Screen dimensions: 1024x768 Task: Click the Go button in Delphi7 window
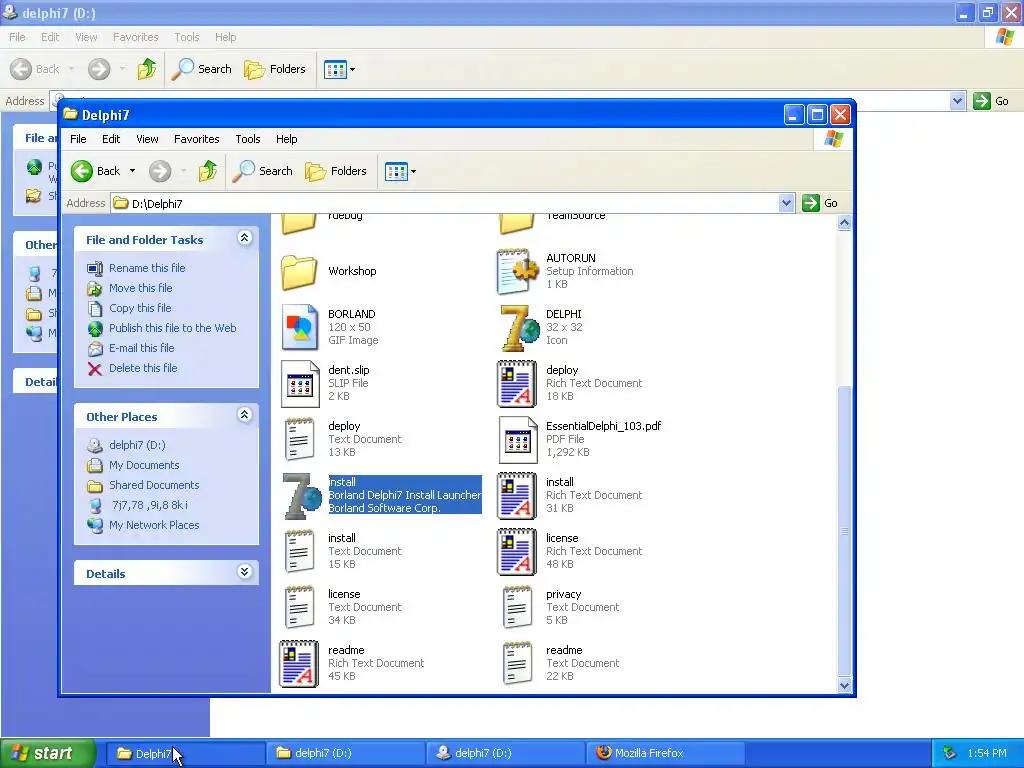click(x=821, y=203)
